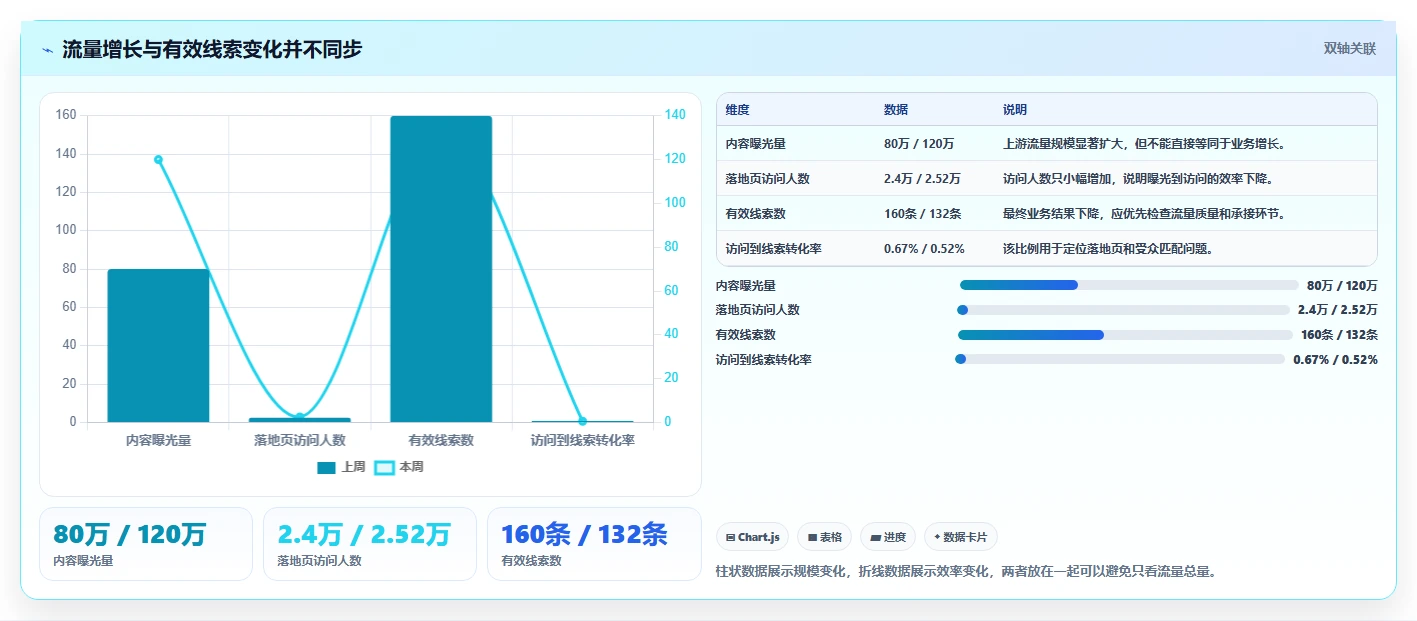Select the 80万 / 120万 data card
The image size is (1417, 621).
tap(146, 544)
